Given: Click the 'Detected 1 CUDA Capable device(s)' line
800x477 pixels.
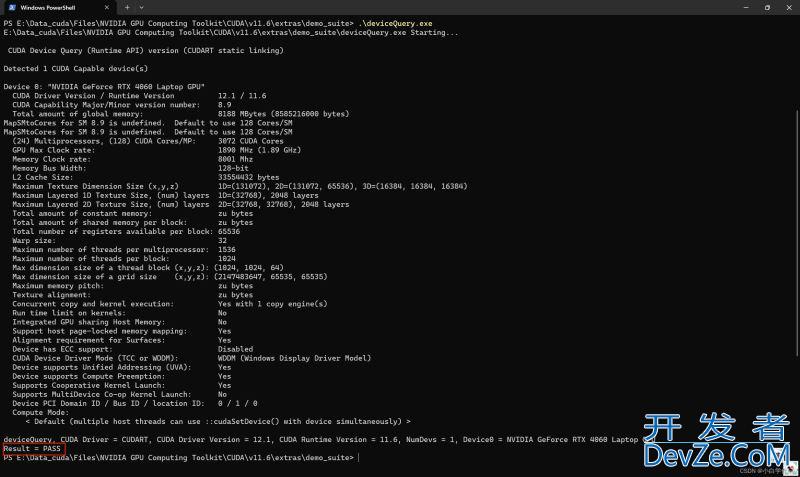Looking at the screenshot, I should (x=76, y=68).
